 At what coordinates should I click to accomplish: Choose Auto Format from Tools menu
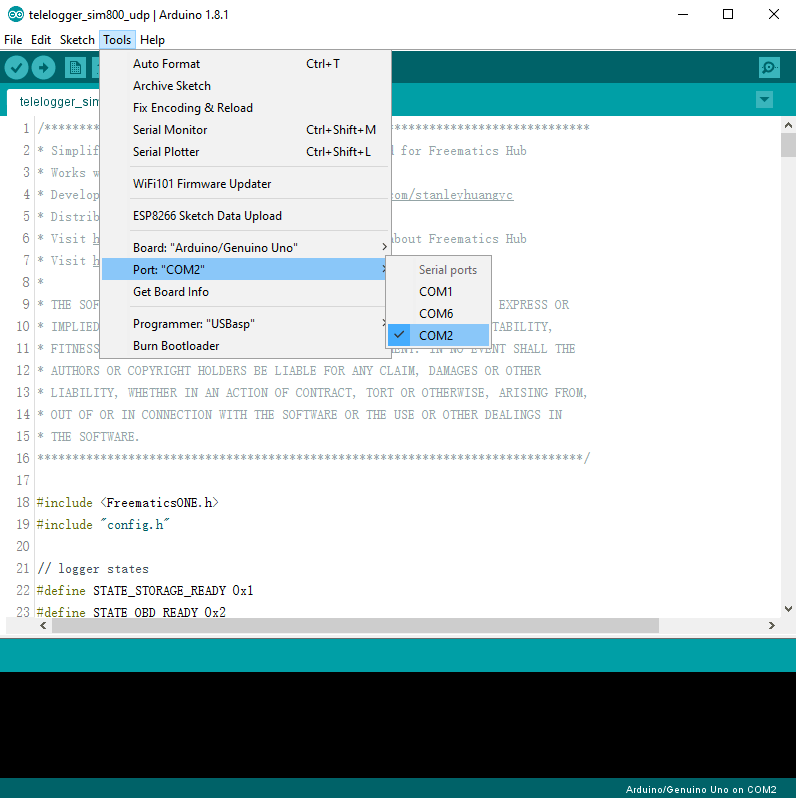point(244,64)
